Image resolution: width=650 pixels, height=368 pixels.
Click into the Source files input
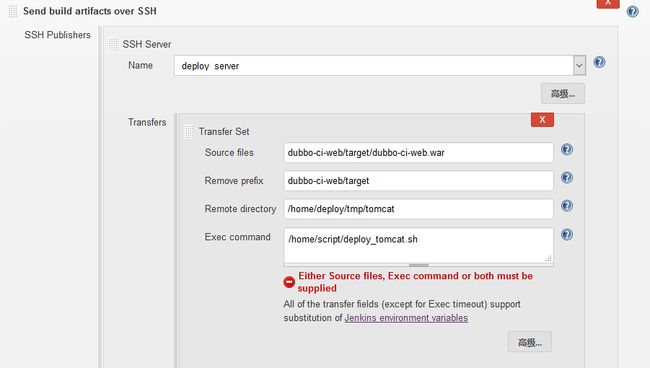pyautogui.click(x=419, y=153)
